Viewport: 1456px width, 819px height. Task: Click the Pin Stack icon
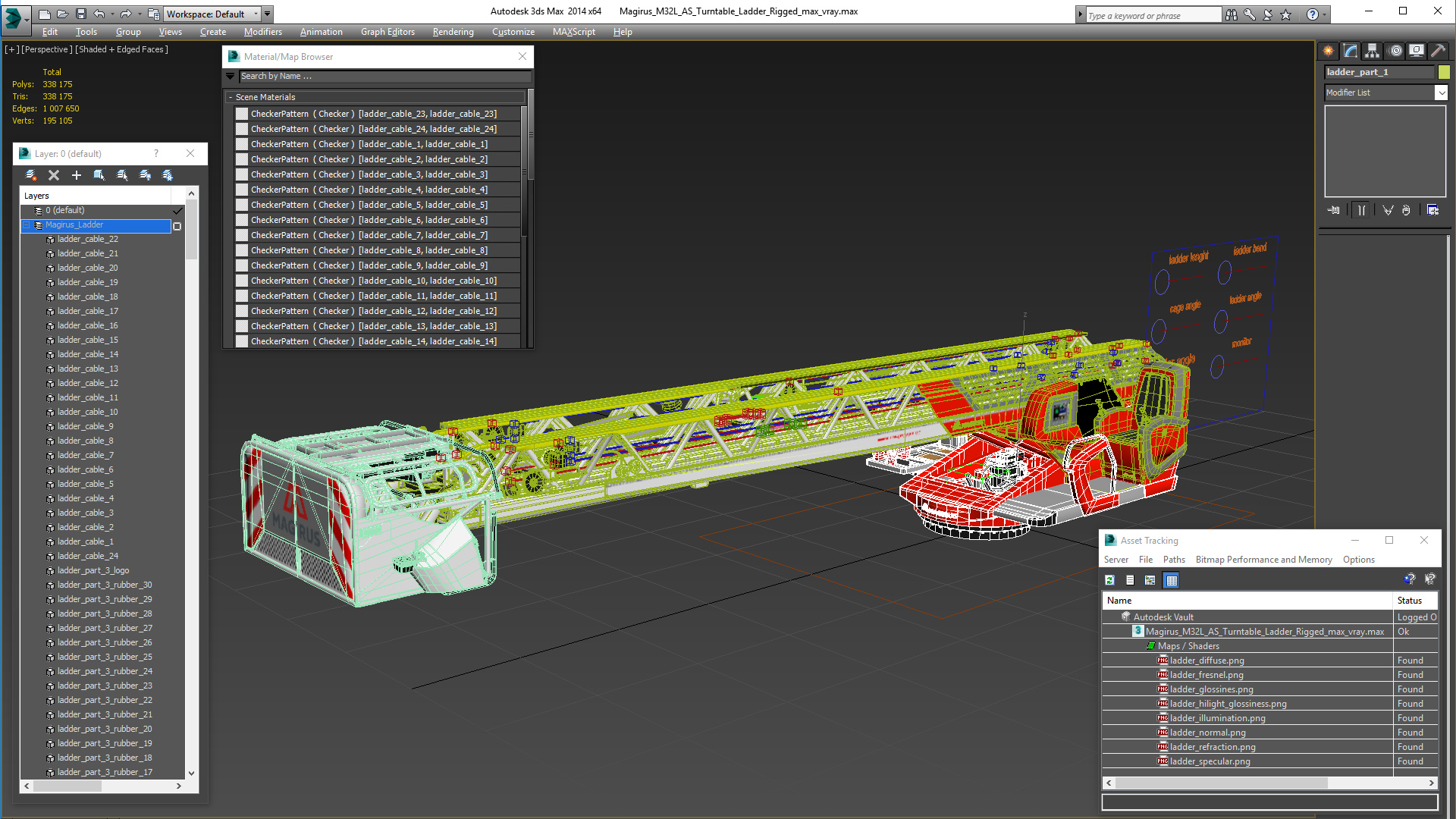coord(1334,210)
